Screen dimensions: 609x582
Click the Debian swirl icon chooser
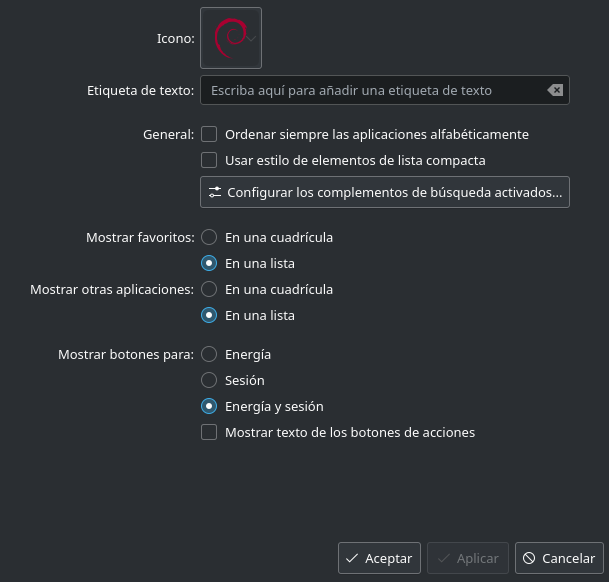pos(231,38)
